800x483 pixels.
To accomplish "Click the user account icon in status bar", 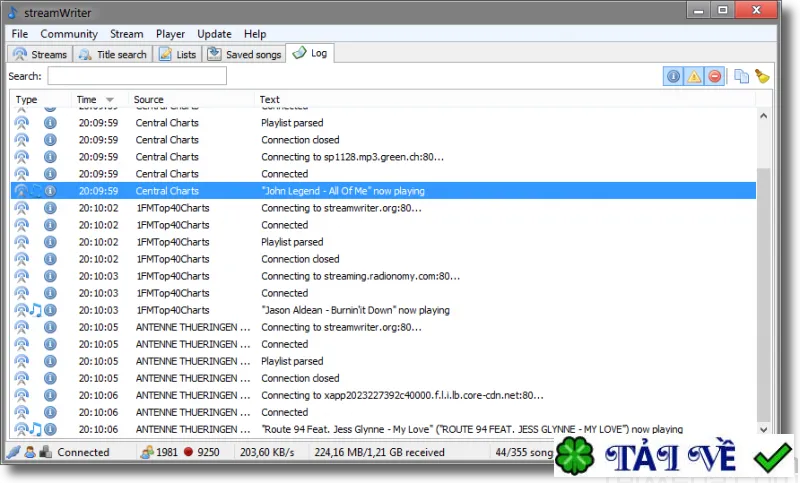I will coord(30,452).
